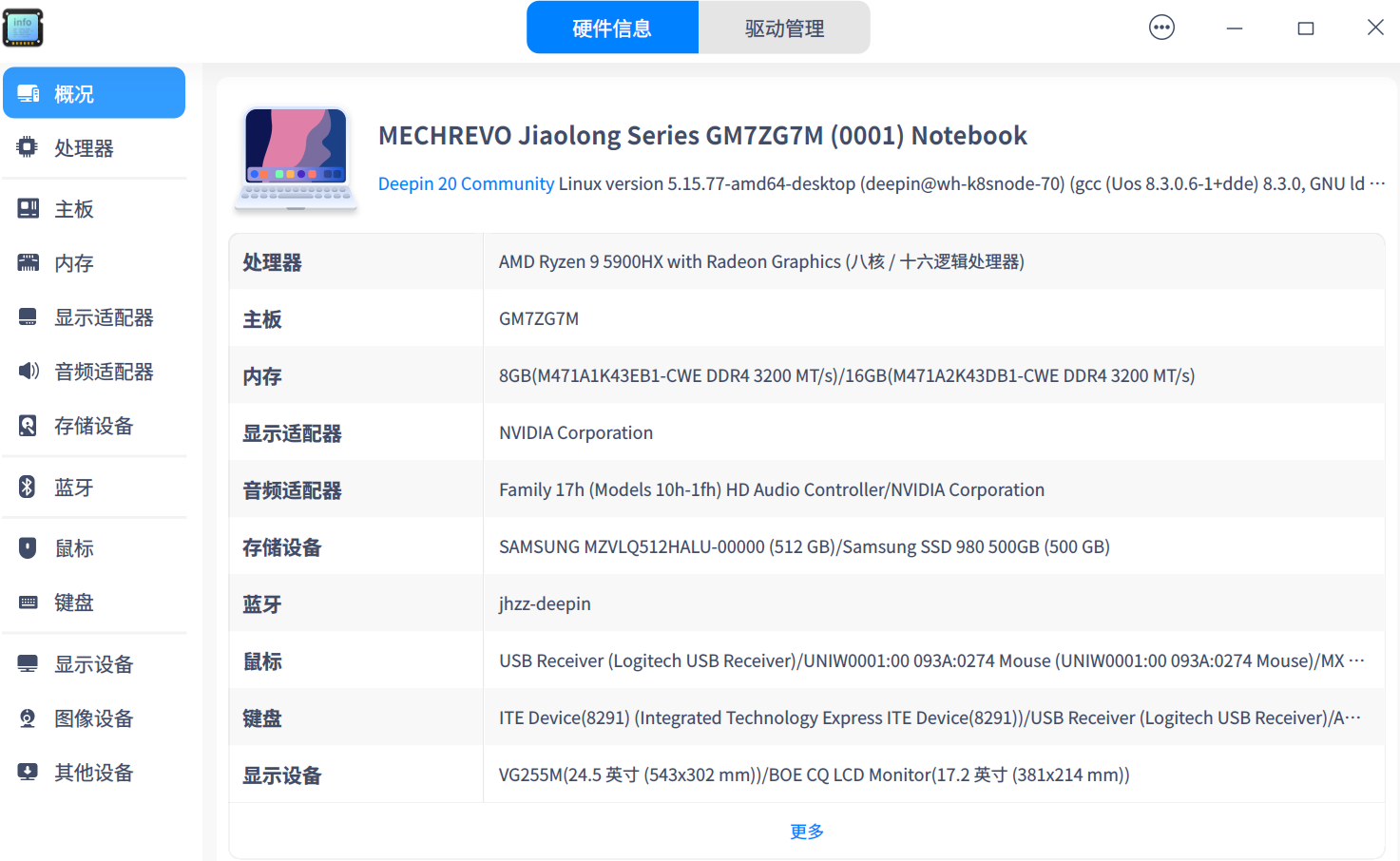Click the AMD Ryzen 9 5900HX value
The image size is (1400, 861).
click(761, 261)
